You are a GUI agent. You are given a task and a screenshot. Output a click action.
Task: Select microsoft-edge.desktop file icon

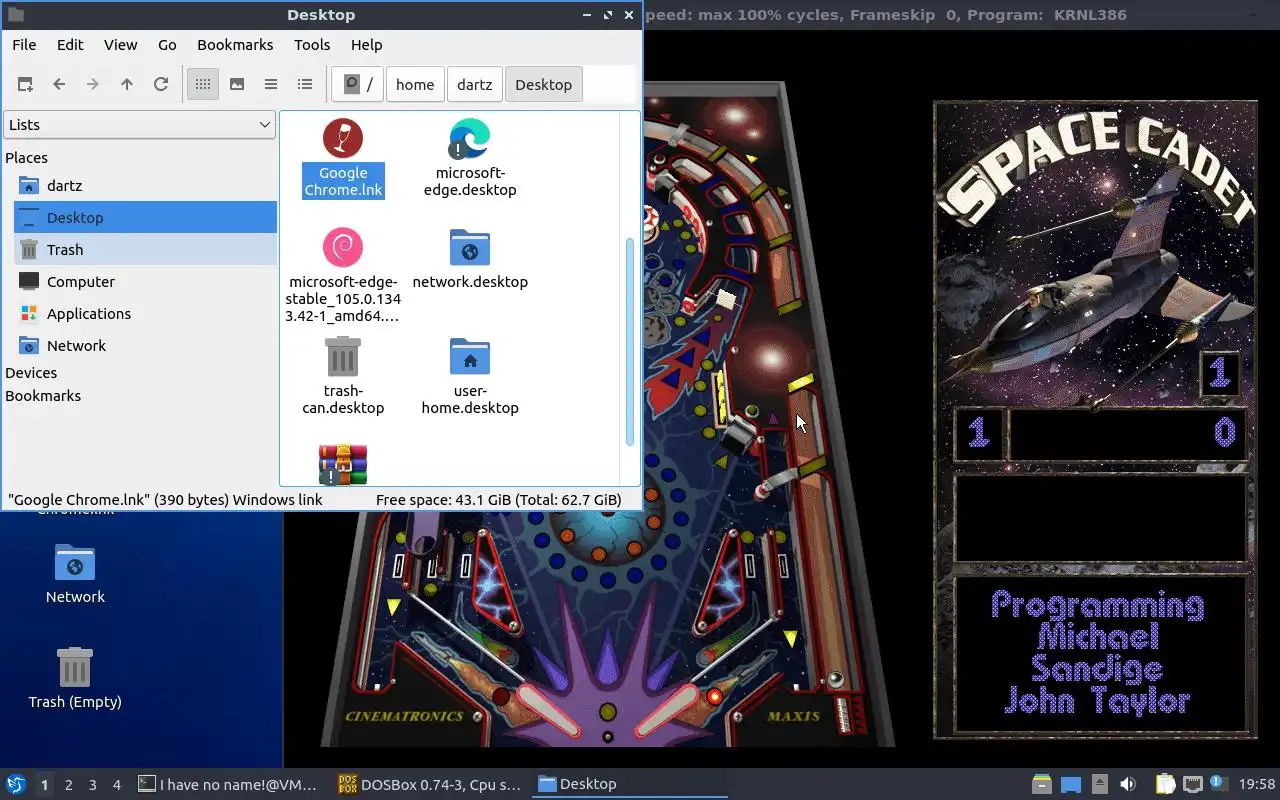[470, 138]
